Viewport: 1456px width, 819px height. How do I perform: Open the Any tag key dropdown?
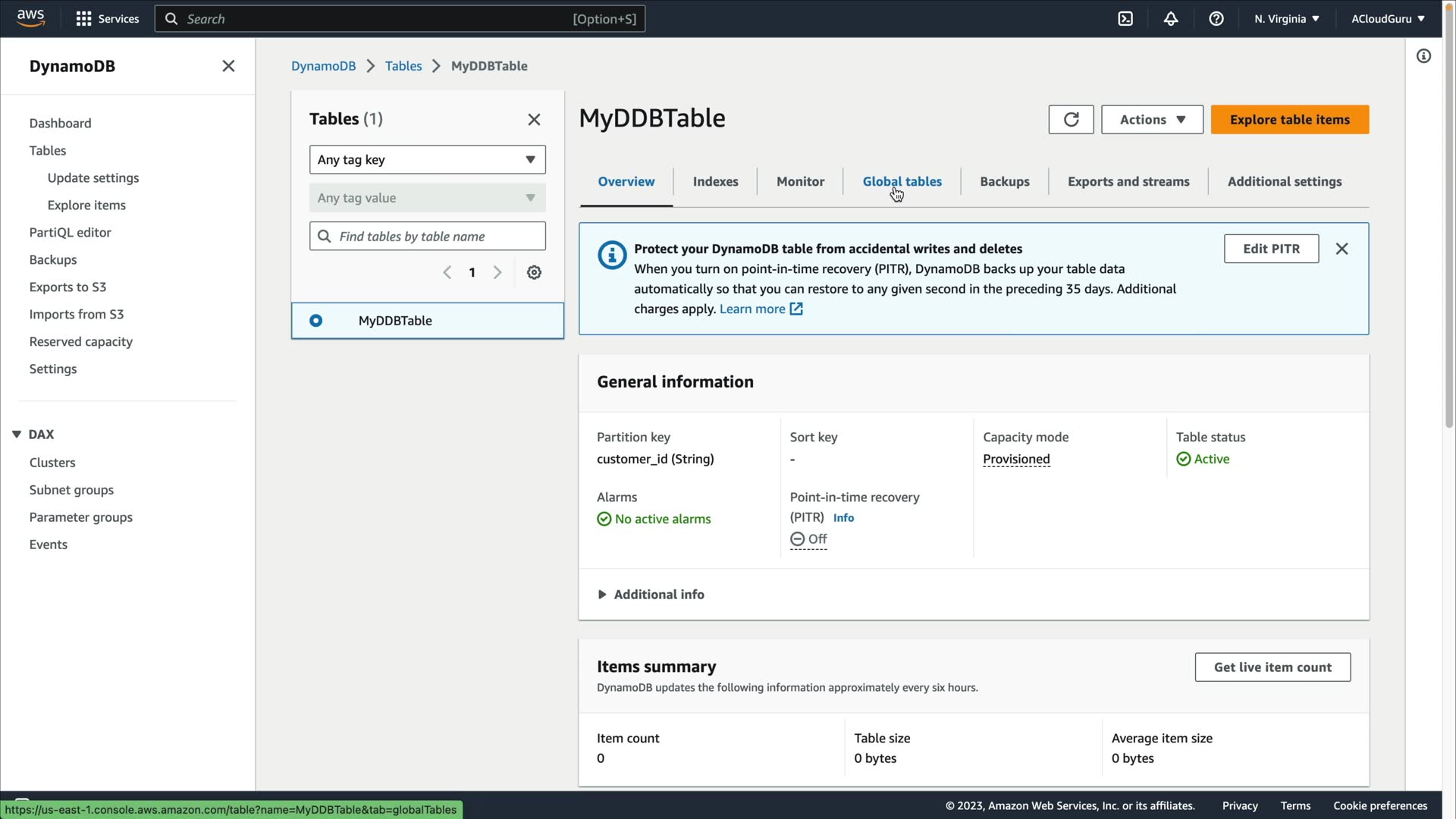[427, 160]
